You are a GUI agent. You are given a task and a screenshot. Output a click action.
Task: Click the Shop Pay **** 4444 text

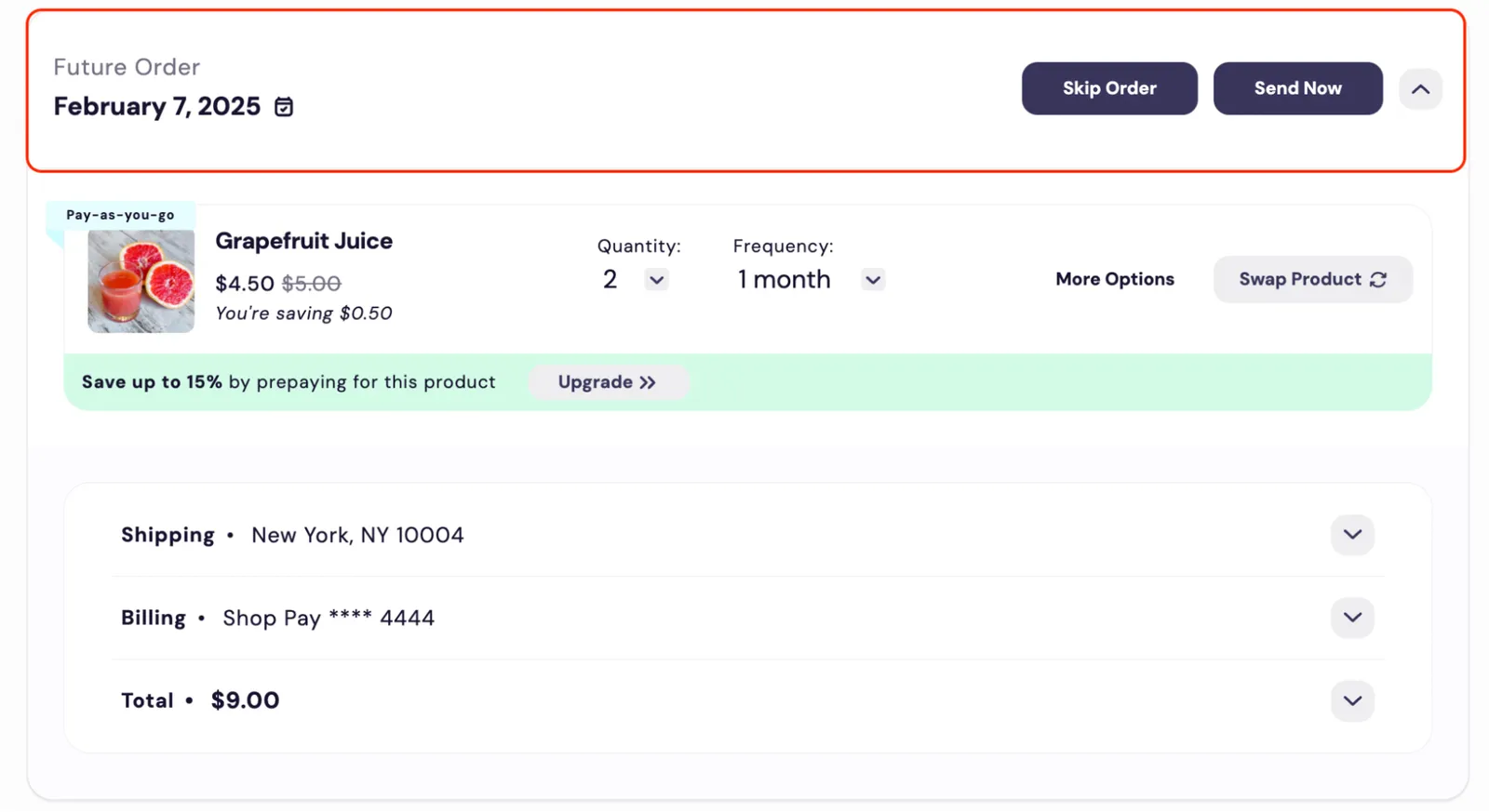pos(329,618)
